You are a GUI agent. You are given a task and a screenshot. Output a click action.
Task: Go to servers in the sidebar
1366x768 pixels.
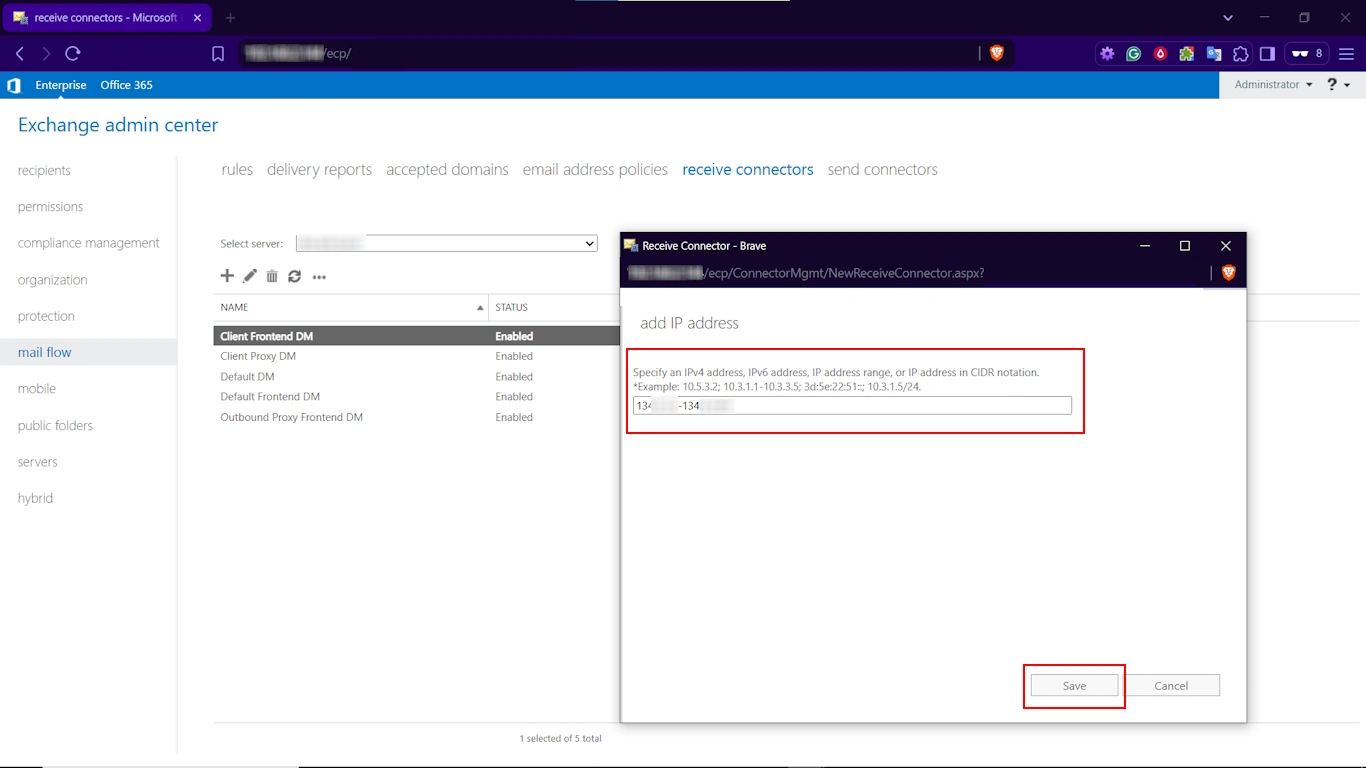tap(37, 462)
